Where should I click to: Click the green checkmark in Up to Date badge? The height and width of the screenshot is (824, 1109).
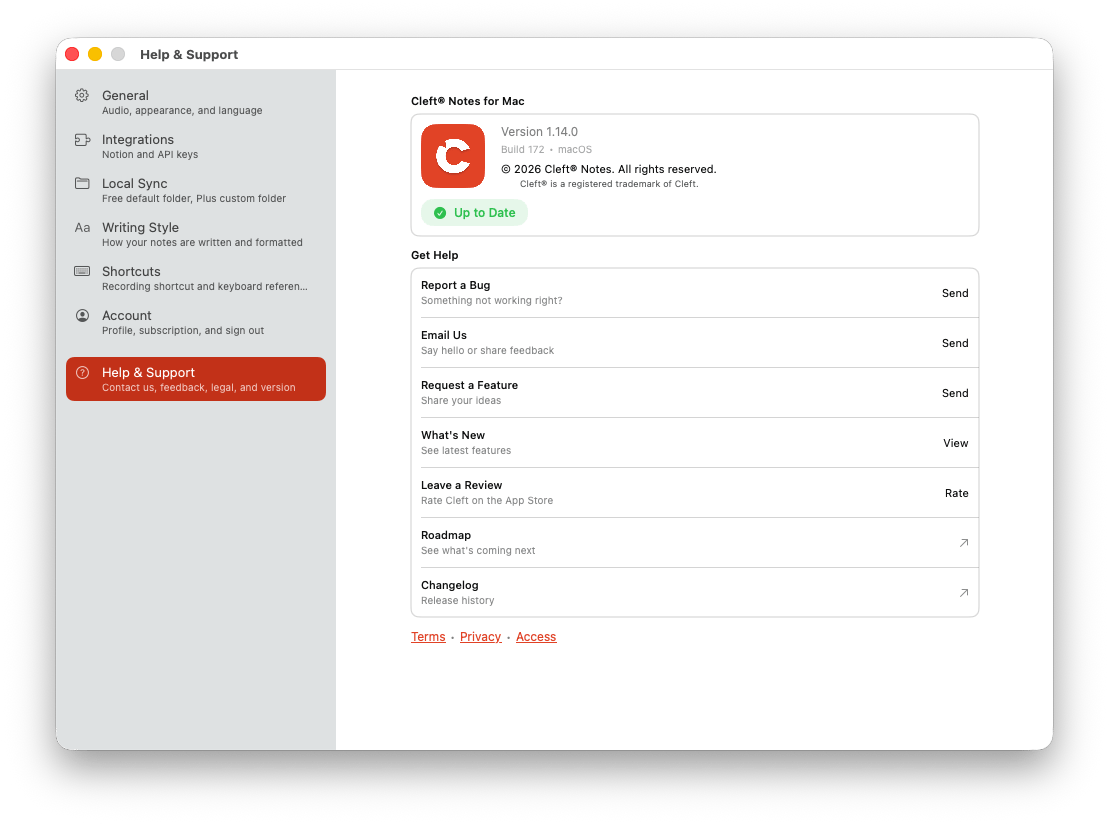point(440,213)
